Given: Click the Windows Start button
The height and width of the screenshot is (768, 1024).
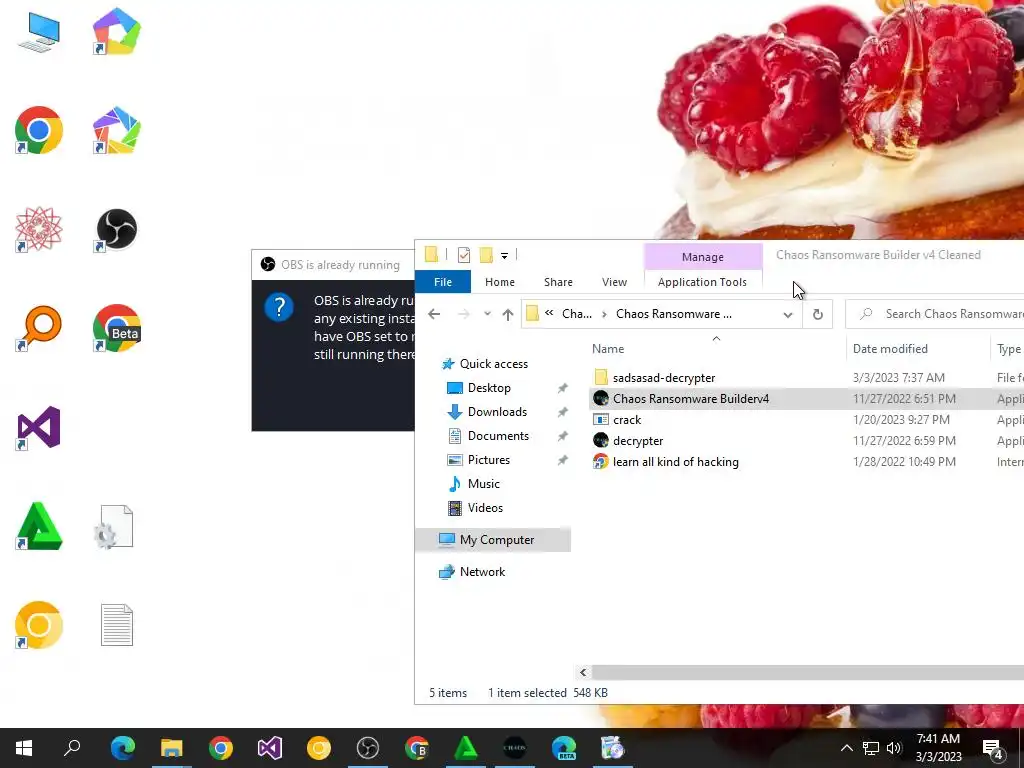Looking at the screenshot, I should (24, 748).
